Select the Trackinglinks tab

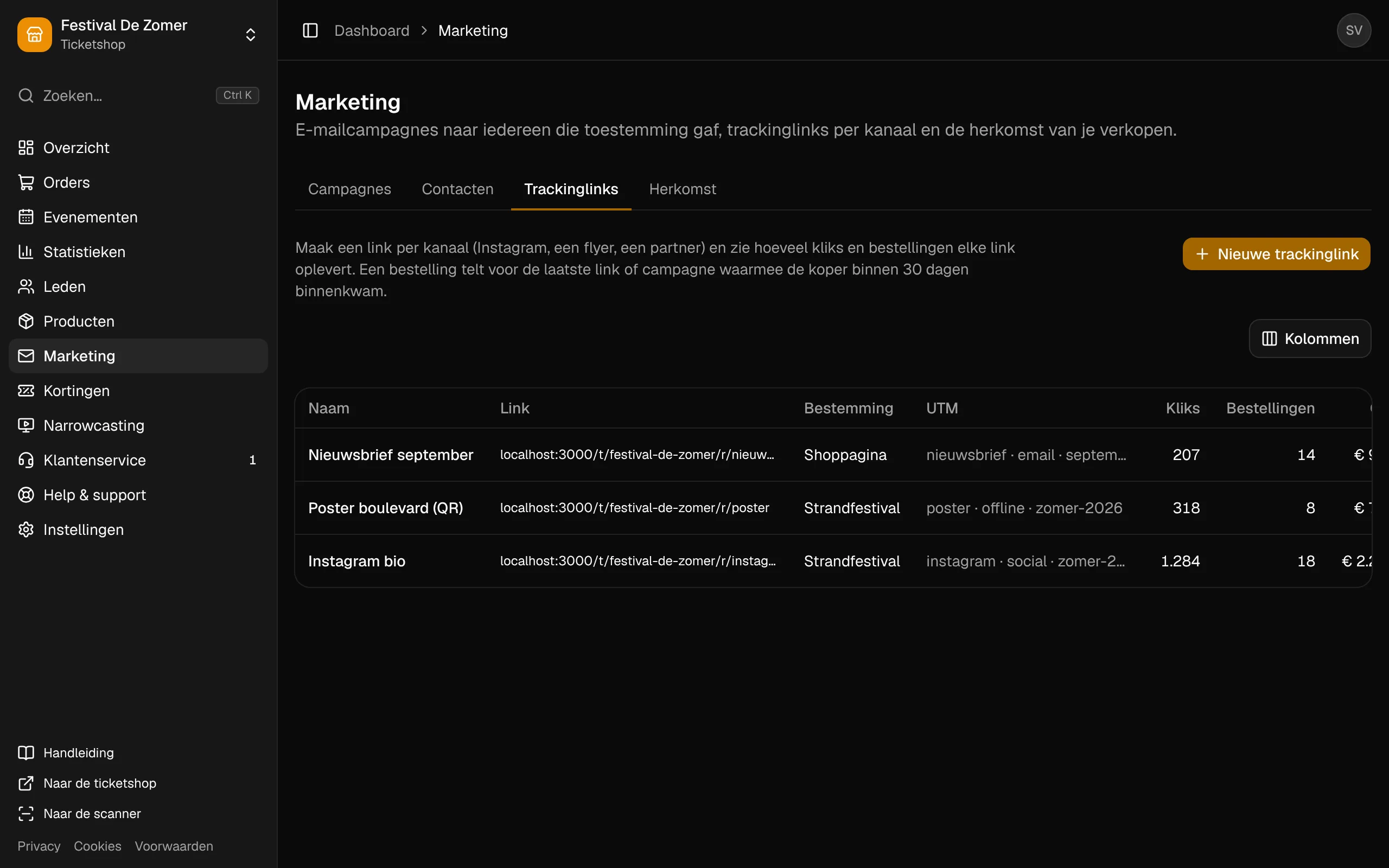point(571,189)
